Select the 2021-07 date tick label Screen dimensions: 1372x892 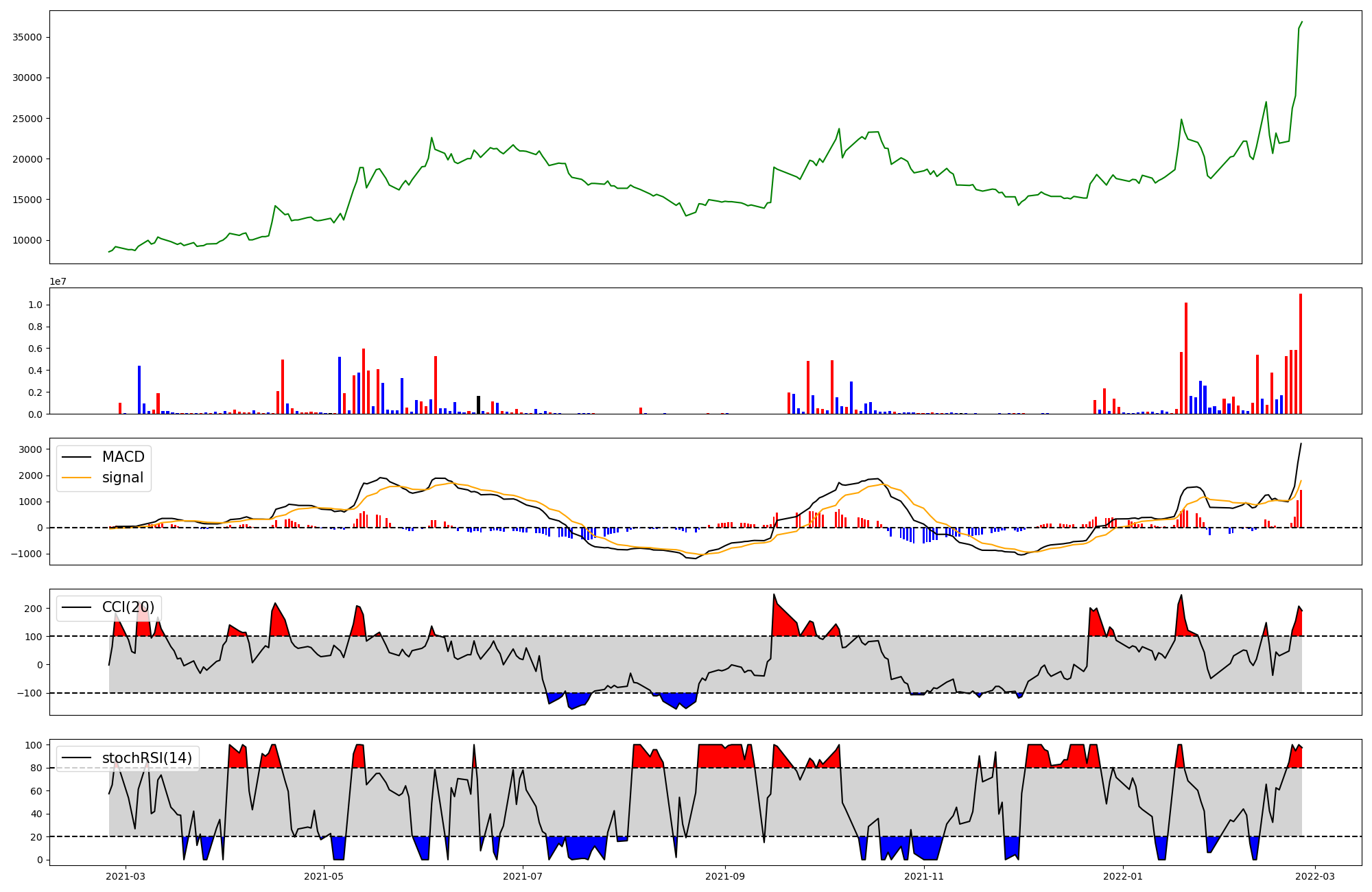pos(523,876)
